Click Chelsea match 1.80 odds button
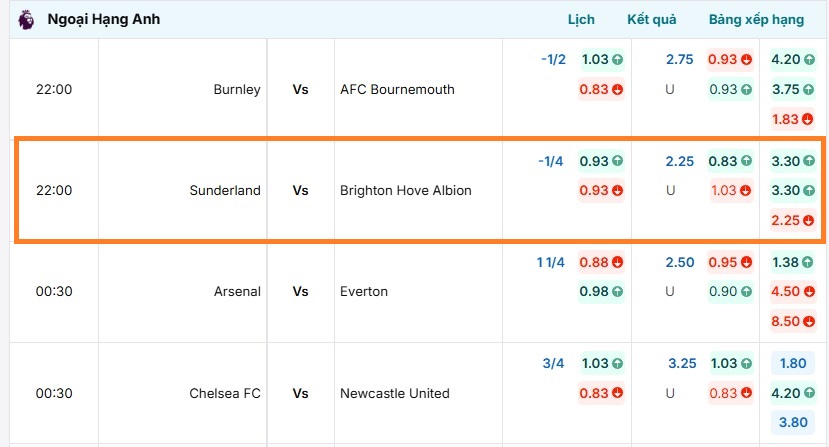Image resolution: width=829 pixels, height=447 pixels. pos(792,364)
